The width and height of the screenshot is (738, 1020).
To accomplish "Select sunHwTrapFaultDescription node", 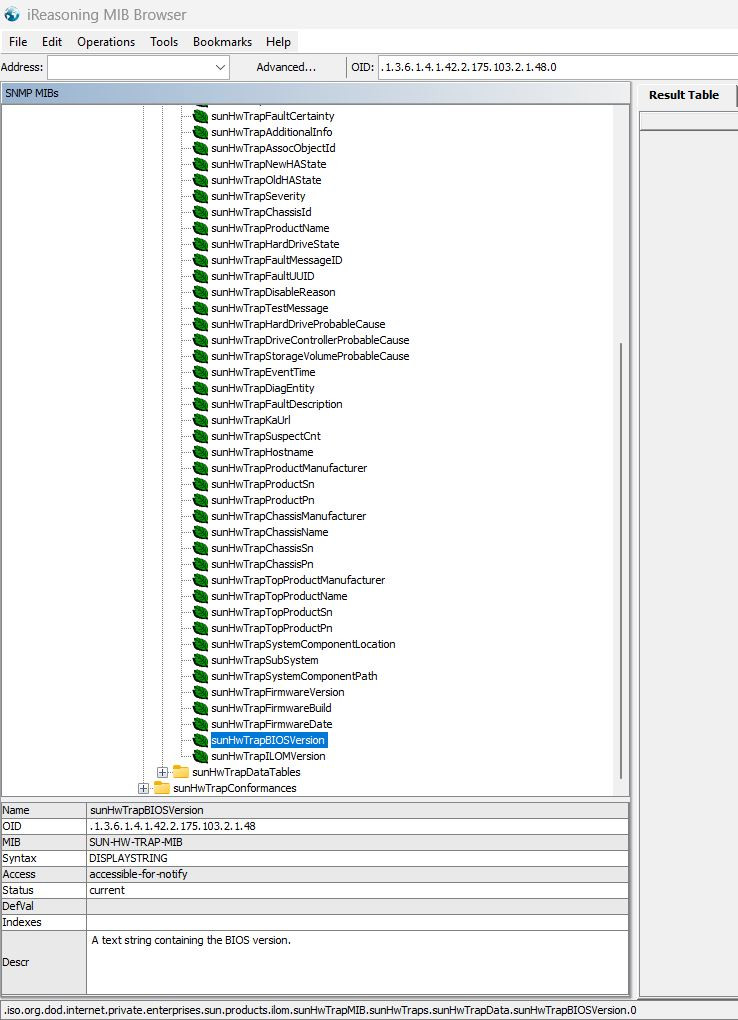I will (277, 404).
